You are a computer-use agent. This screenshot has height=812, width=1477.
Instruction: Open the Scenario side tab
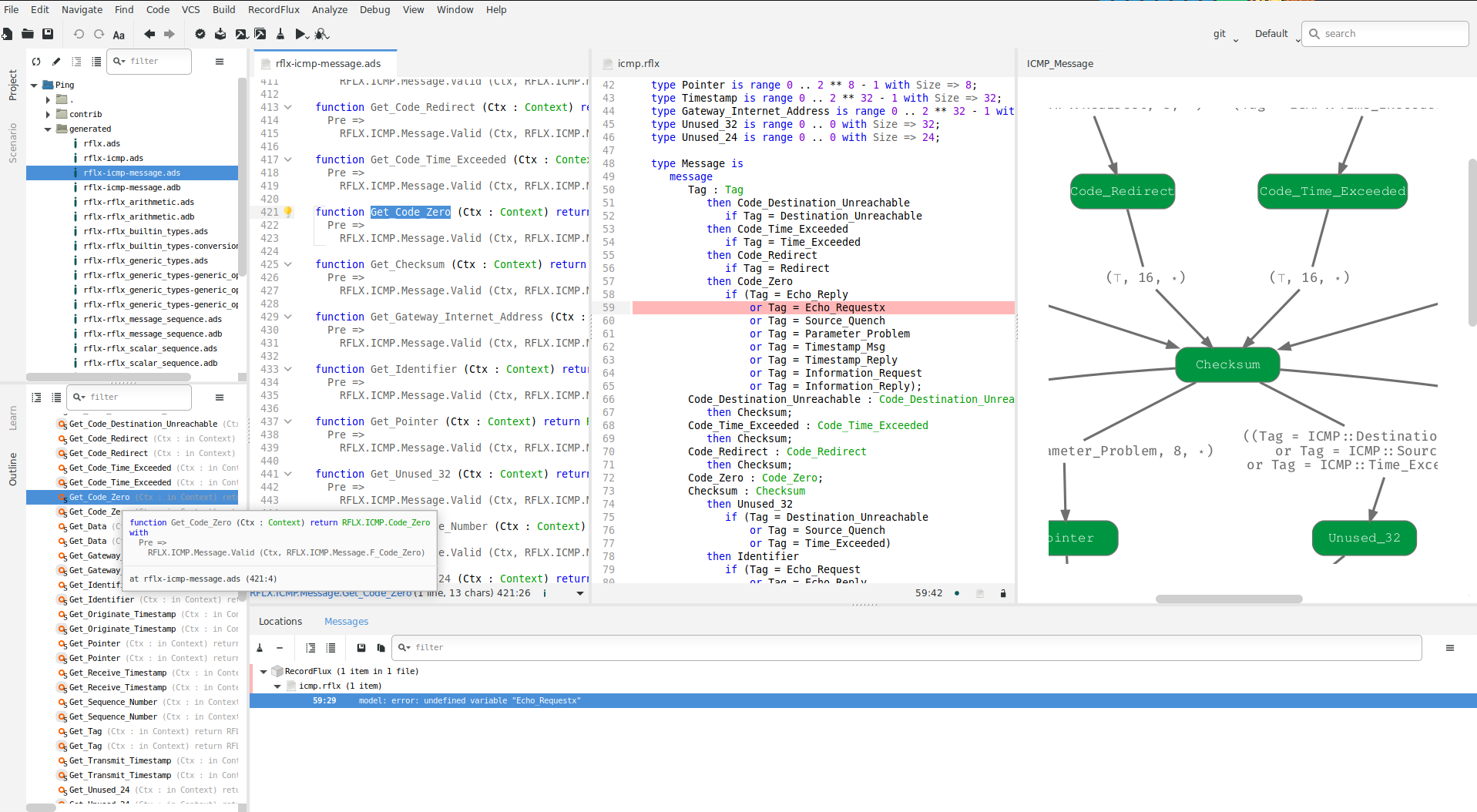[x=12, y=143]
